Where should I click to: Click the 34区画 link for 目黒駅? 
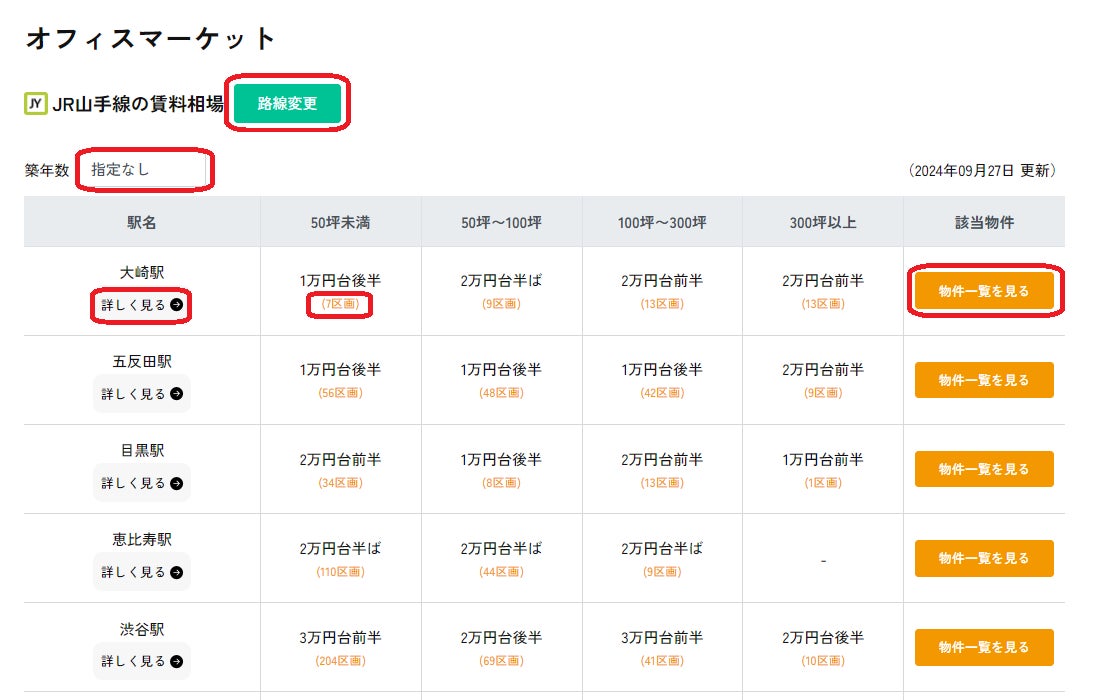(x=340, y=483)
